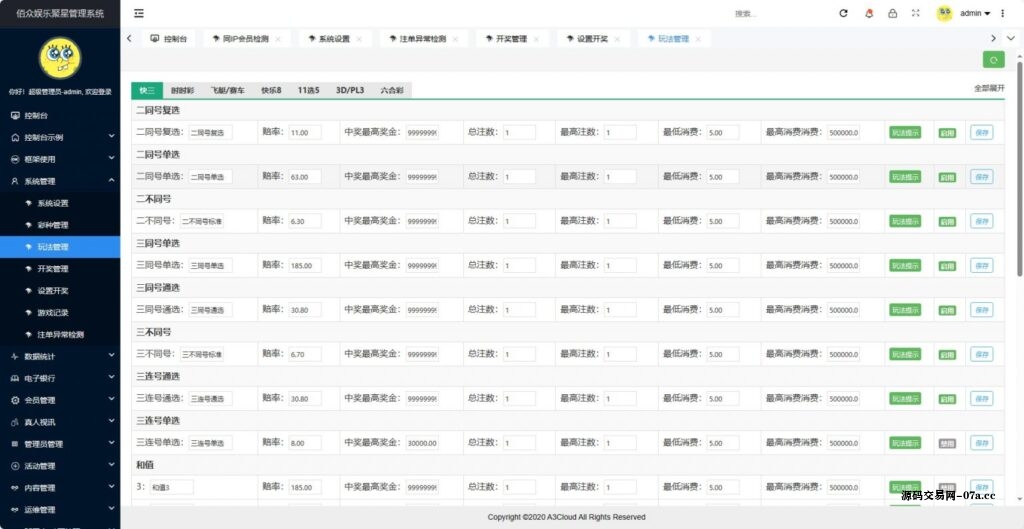Switch to the 快乐8 game tab

[x=271, y=91]
